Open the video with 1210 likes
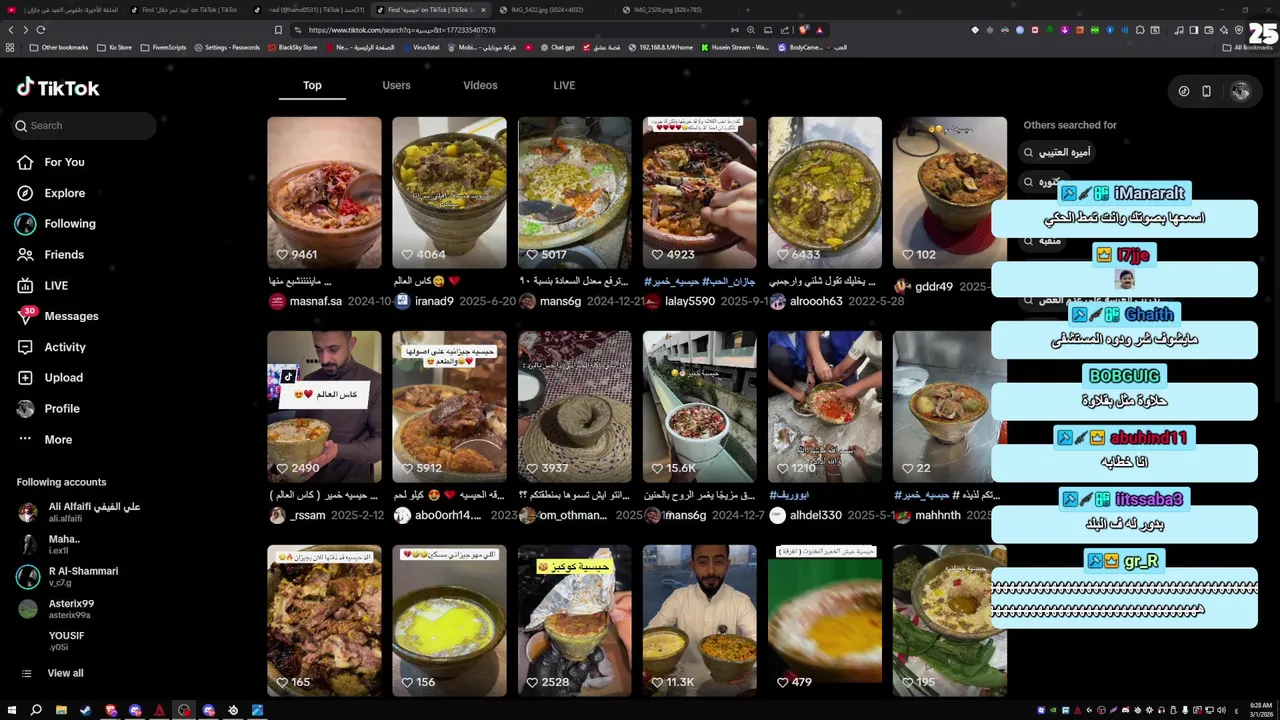 point(825,407)
